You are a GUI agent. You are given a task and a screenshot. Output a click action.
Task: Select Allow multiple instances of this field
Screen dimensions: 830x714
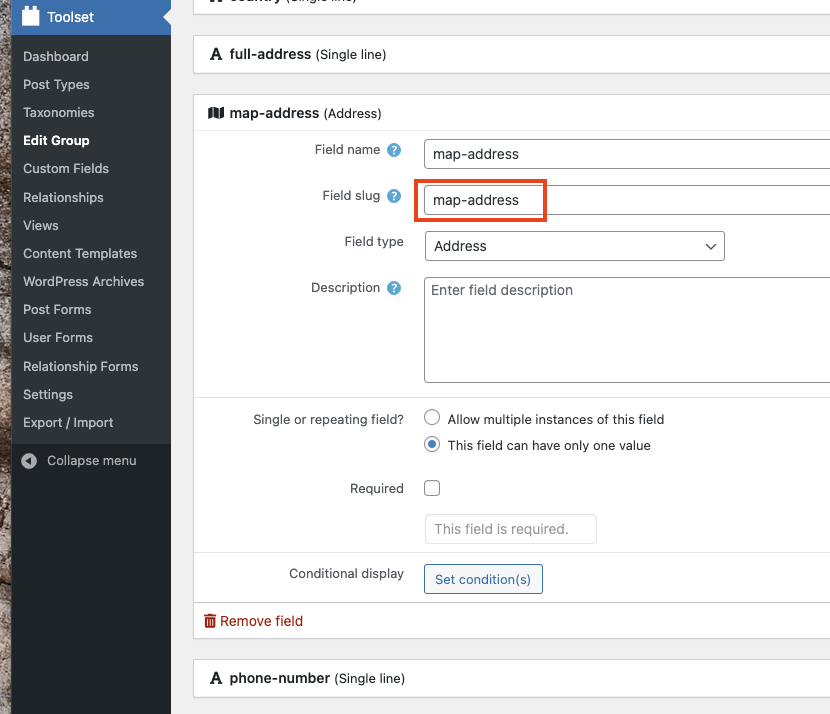pyautogui.click(x=432, y=418)
